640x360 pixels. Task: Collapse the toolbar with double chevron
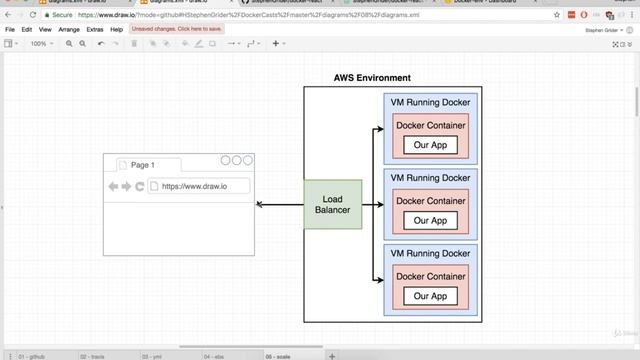pyautogui.click(x=630, y=44)
